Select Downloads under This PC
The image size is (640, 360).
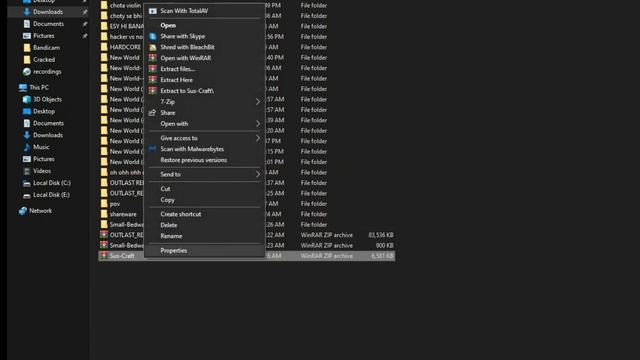pyautogui.click(x=48, y=135)
